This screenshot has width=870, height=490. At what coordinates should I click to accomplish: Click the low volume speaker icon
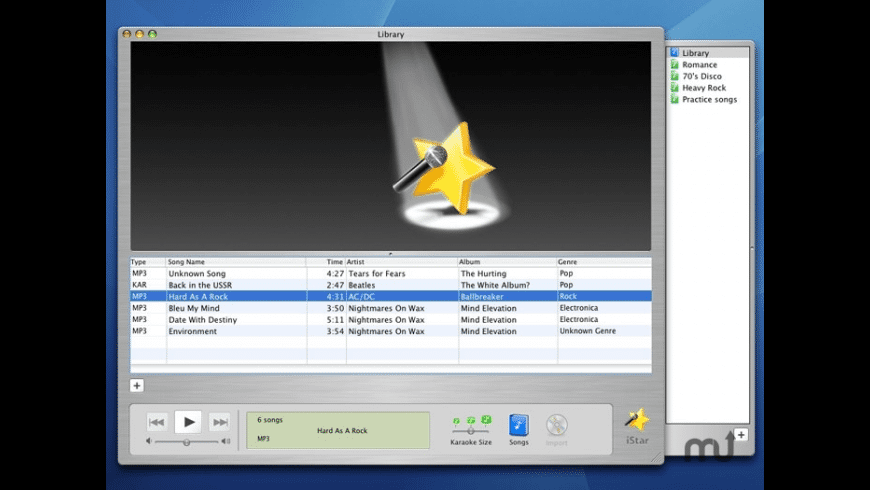[150, 441]
